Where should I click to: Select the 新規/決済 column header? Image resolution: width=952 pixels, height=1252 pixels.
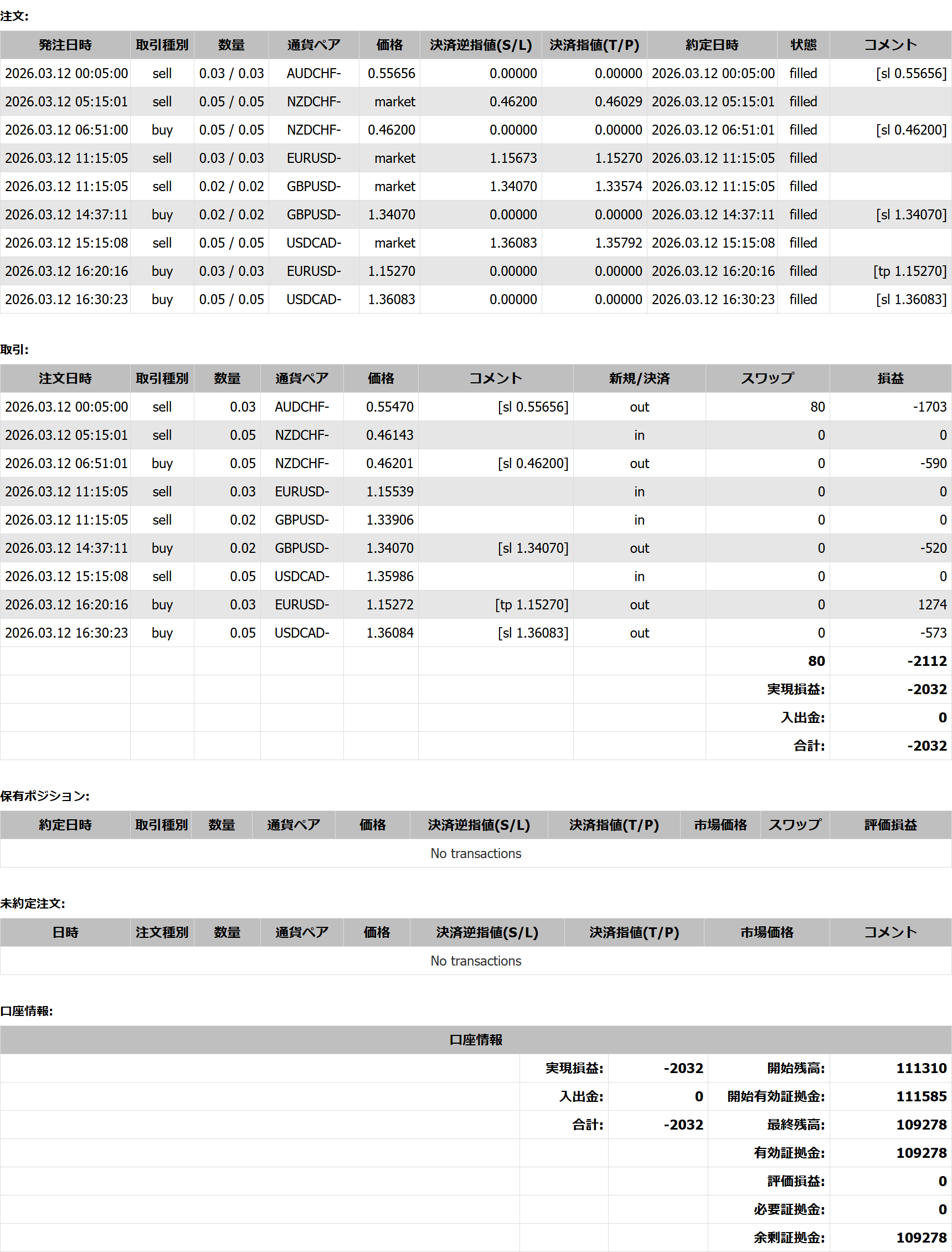[x=639, y=378]
